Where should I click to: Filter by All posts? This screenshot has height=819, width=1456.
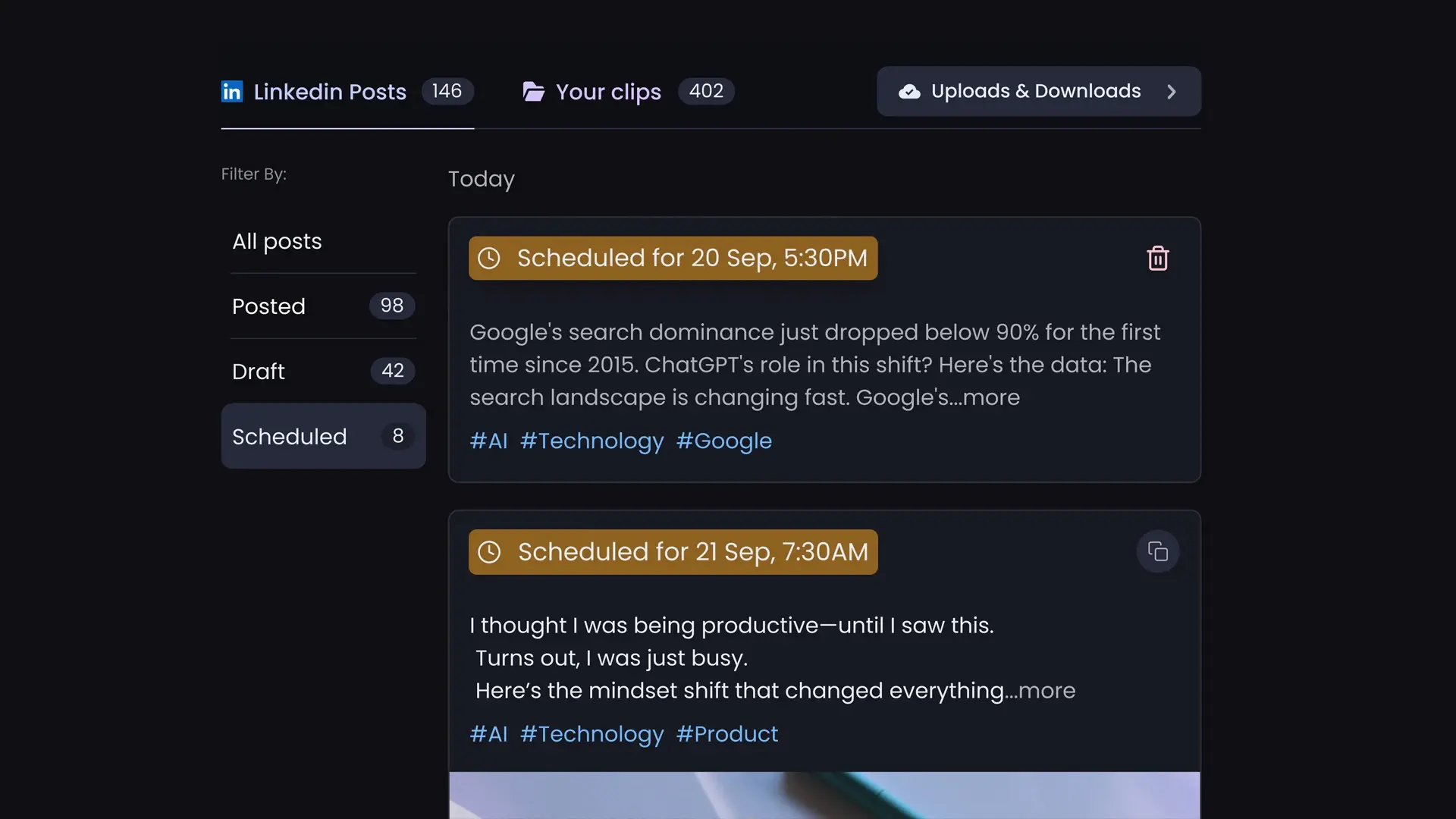pyautogui.click(x=276, y=241)
